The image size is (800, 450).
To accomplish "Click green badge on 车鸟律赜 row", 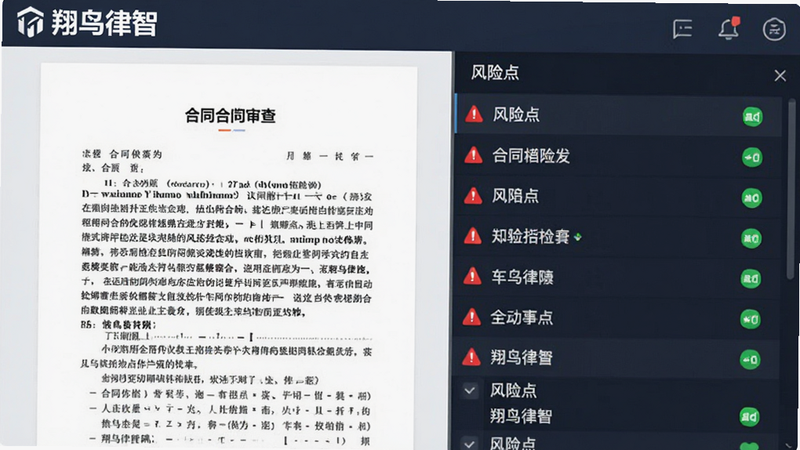I will point(751,279).
